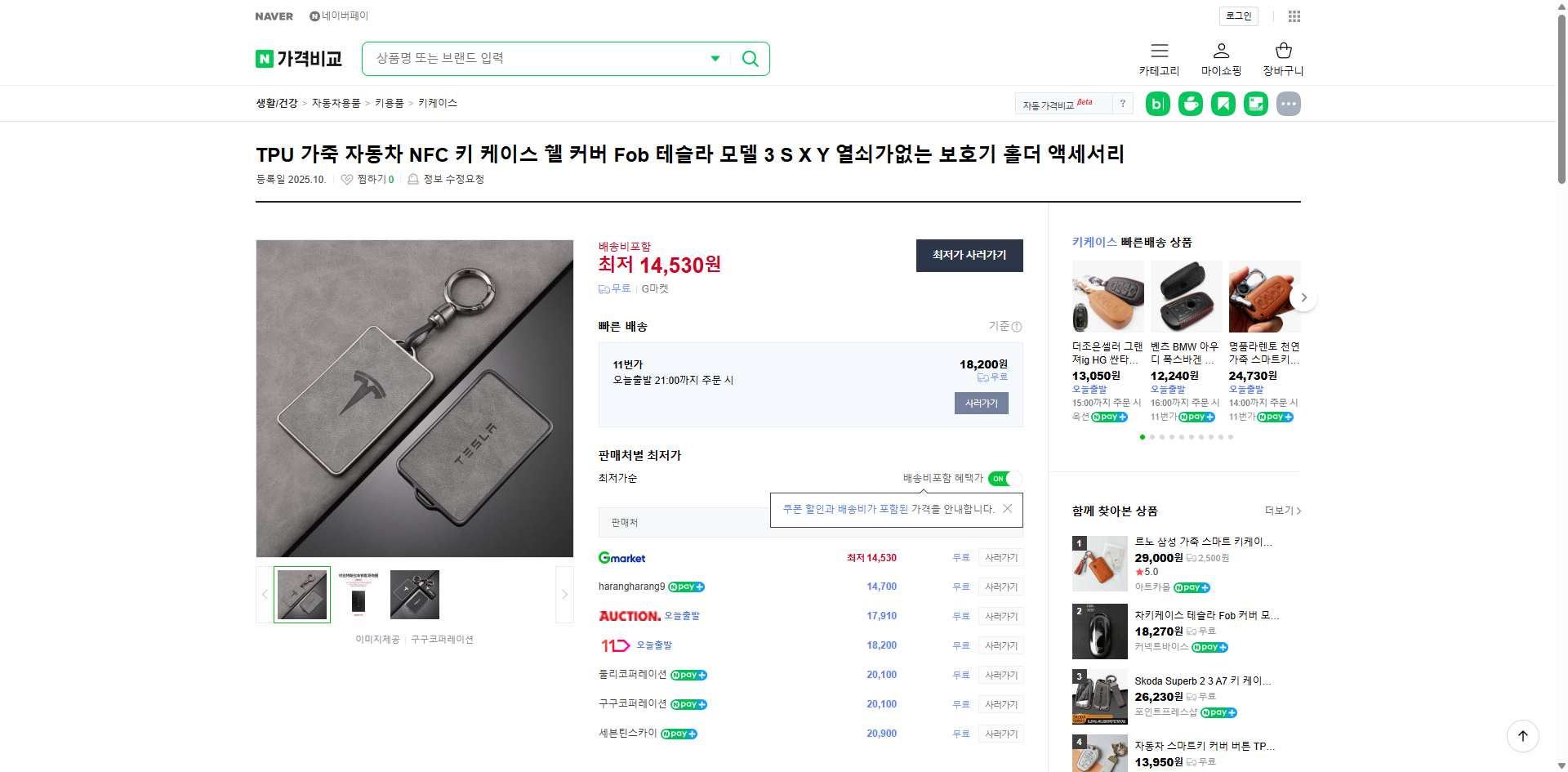Expand 함께 찾아본 상품 via 더보기
1568x772 pixels.
[x=1278, y=511]
